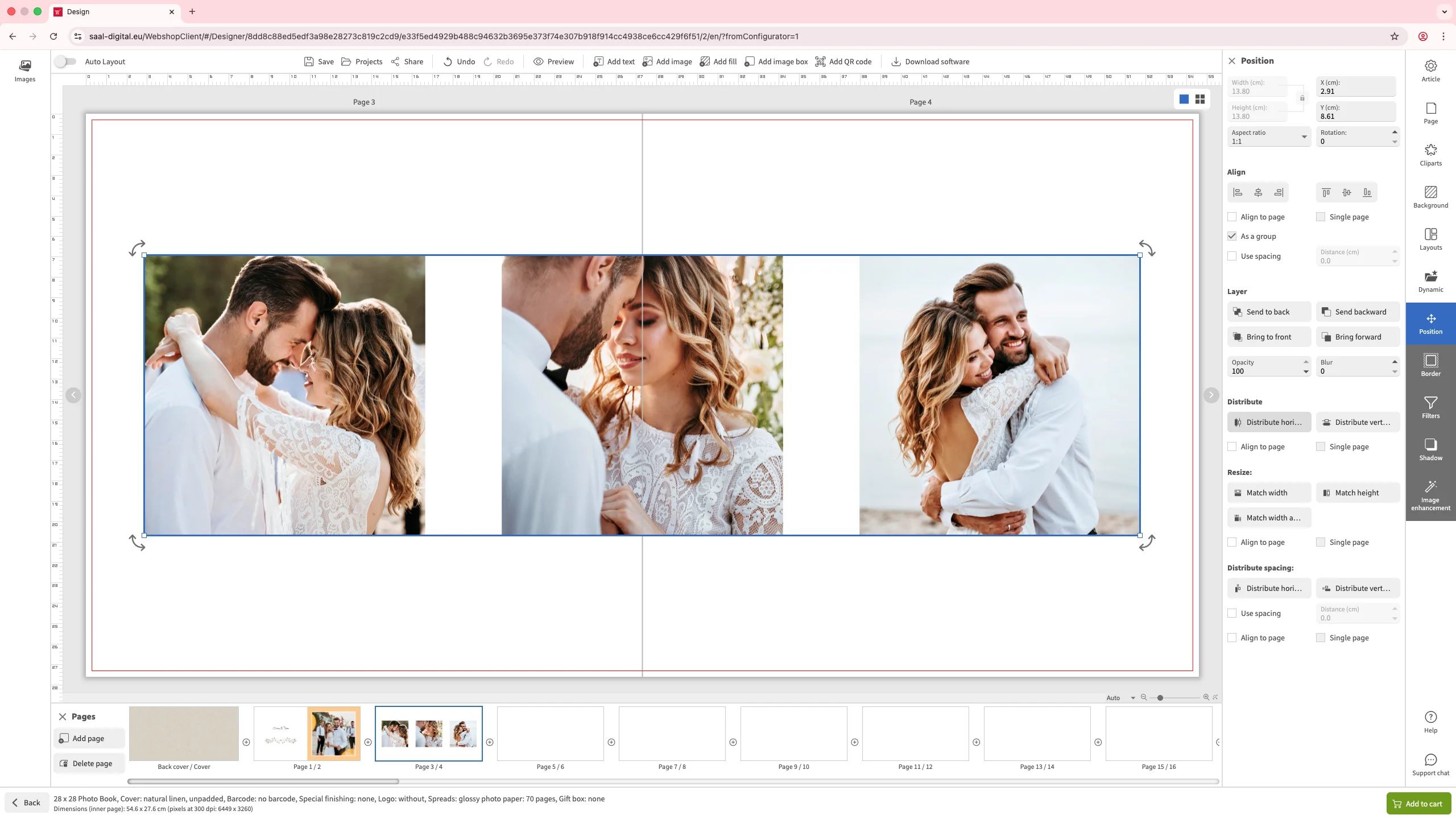1456x819 pixels.
Task: Switch to grid page view icon
Action: click(1200, 100)
